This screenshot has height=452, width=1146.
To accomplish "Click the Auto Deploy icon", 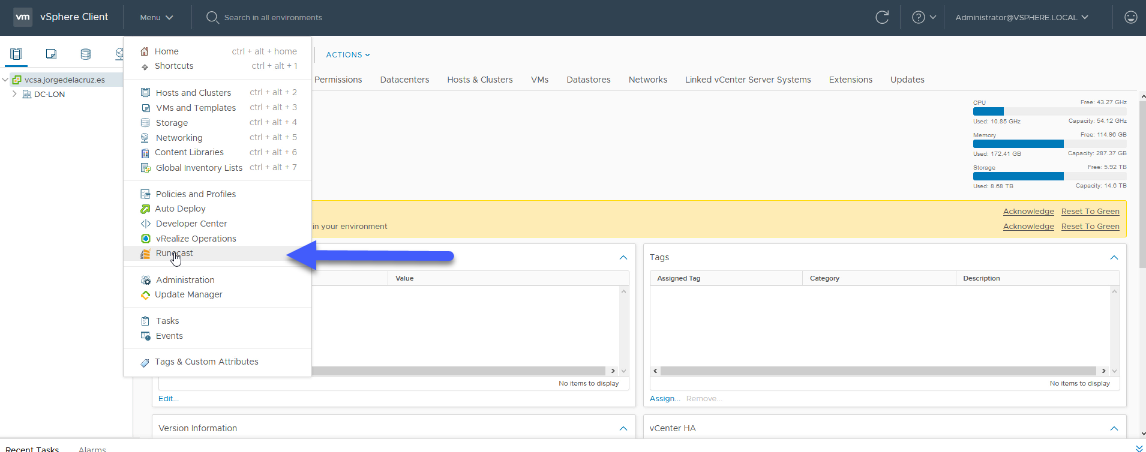I will click(x=145, y=209).
